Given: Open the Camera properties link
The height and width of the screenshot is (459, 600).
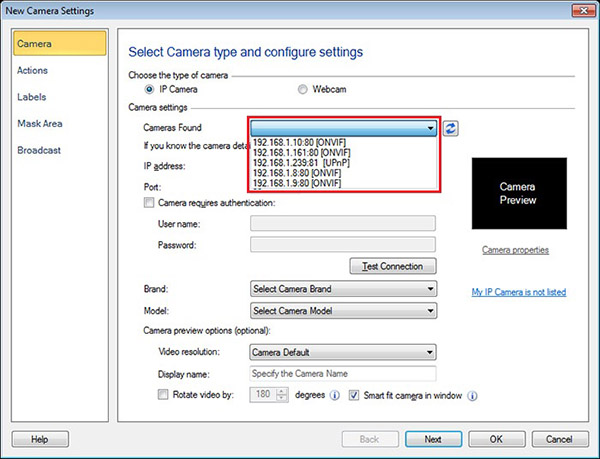Looking at the screenshot, I should coord(515,250).
